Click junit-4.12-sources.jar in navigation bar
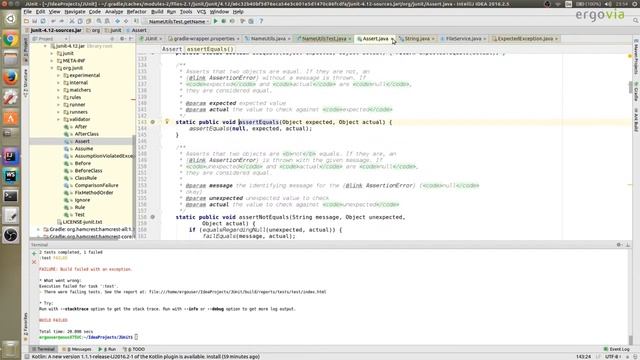Image resolution: width=640 pixels, height=360 pixels. click(56, 30)
